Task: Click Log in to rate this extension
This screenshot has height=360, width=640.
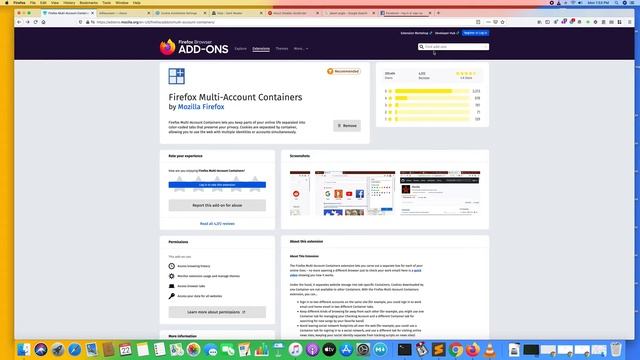Action: coord(217,185)
